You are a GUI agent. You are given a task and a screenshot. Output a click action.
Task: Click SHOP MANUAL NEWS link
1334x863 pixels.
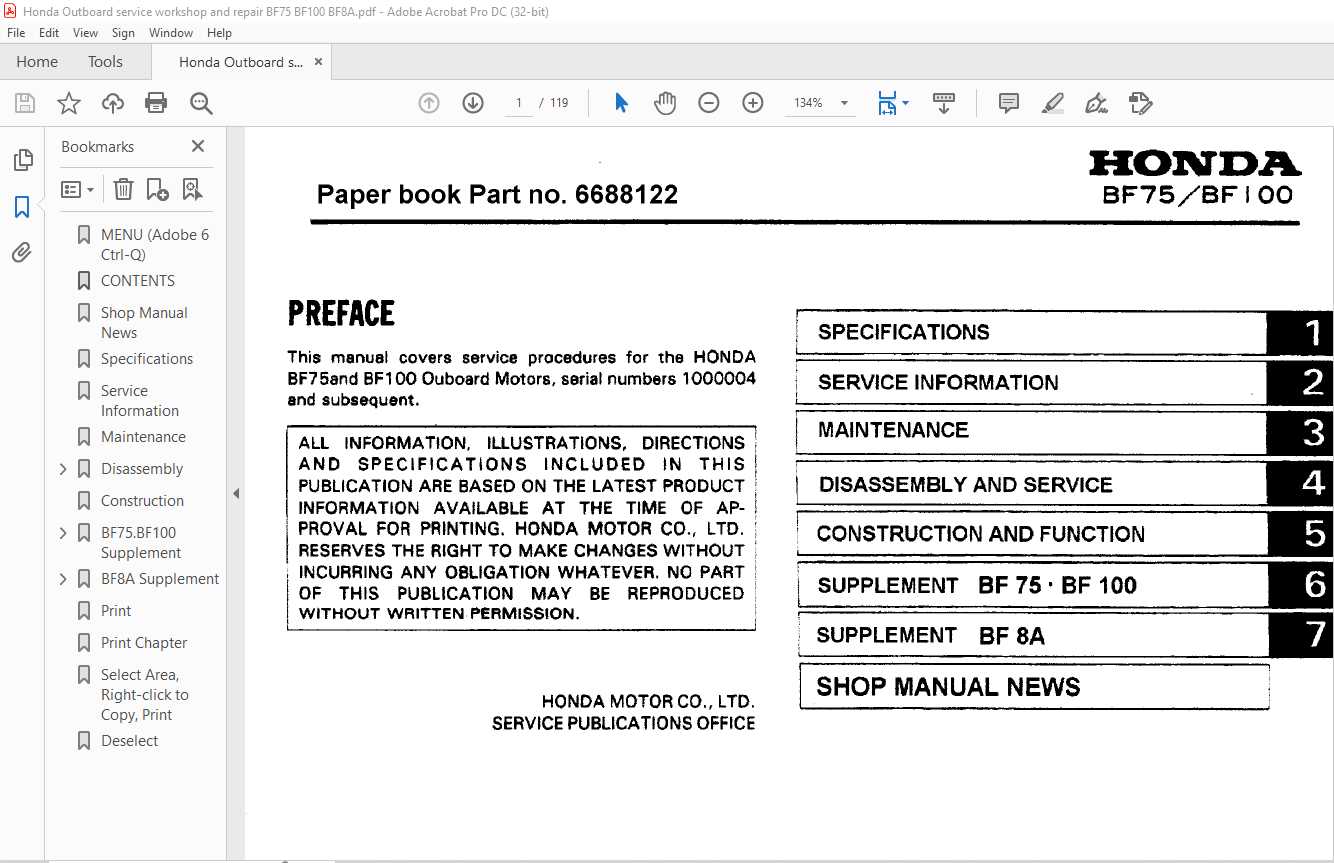[x=1034, y=687]
